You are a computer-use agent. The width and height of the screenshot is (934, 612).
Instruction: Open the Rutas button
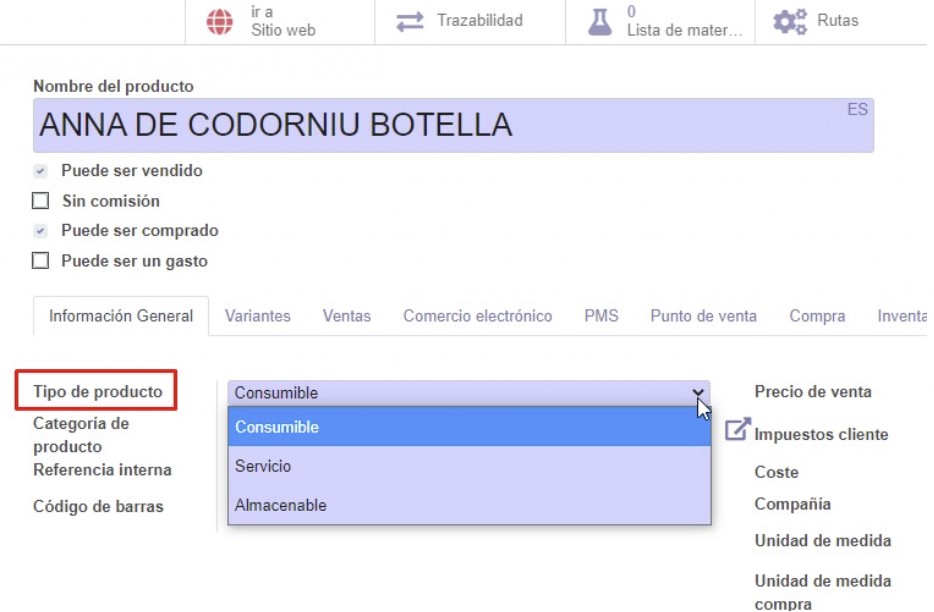(841, 21)
